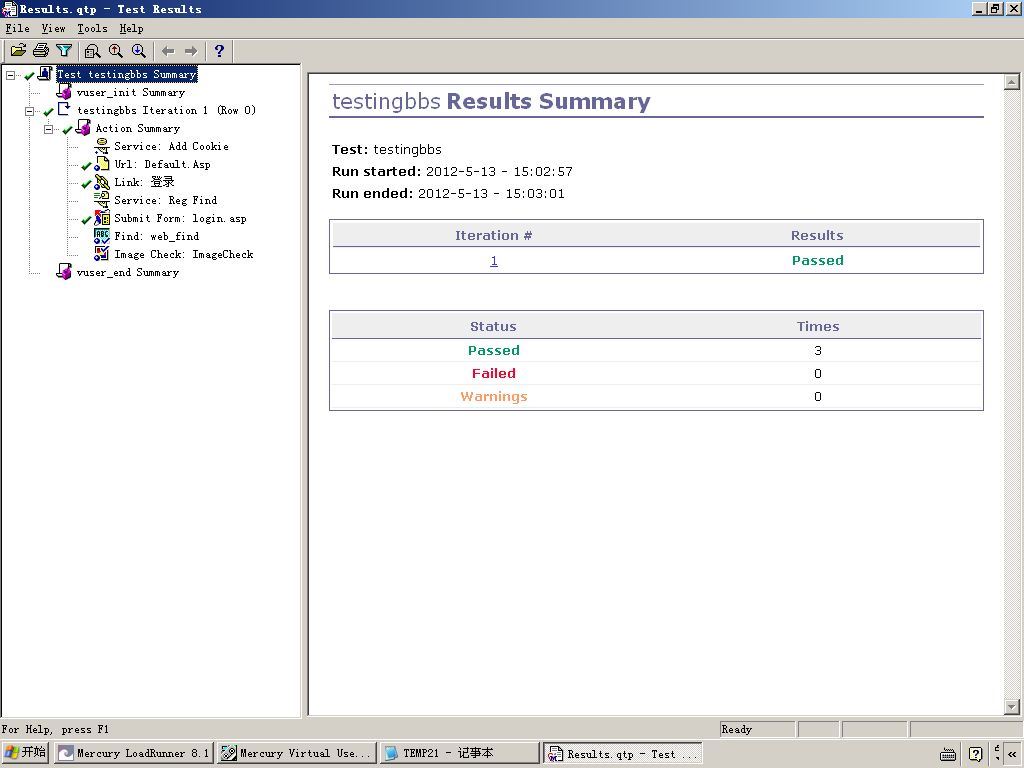Select vuser_init Summary tree row
The width and height of the screenshot is (1024, 768).
[131, 92]
